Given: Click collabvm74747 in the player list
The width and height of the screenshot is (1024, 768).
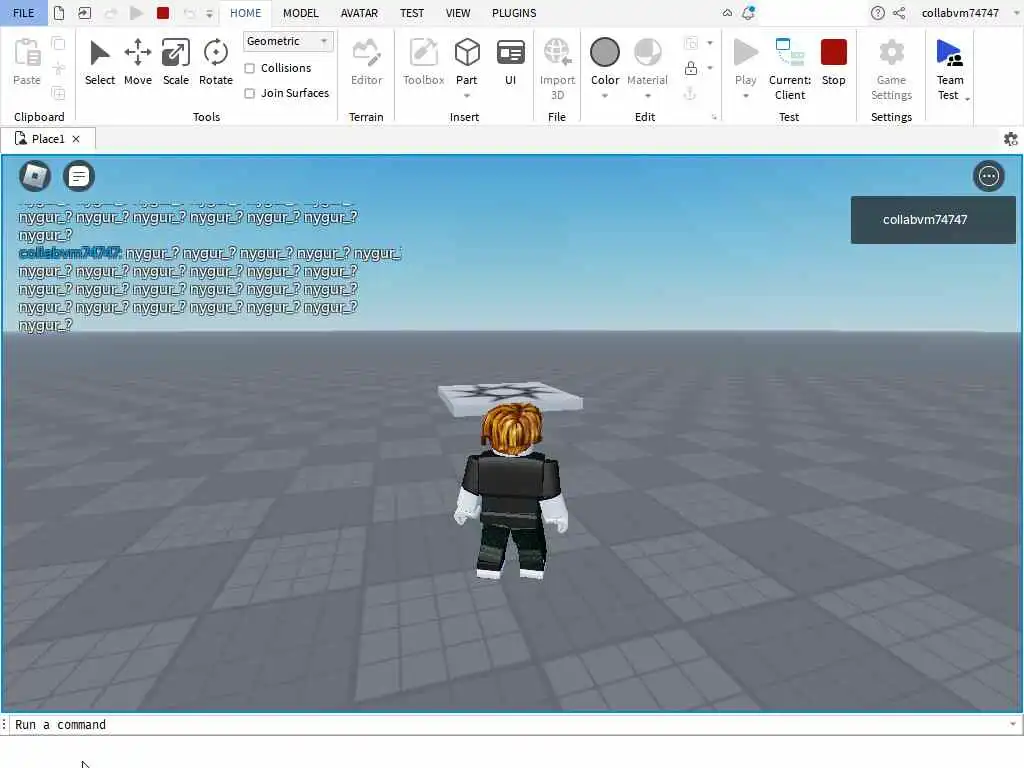Looking at the screenshot, I should pos(933,220).
